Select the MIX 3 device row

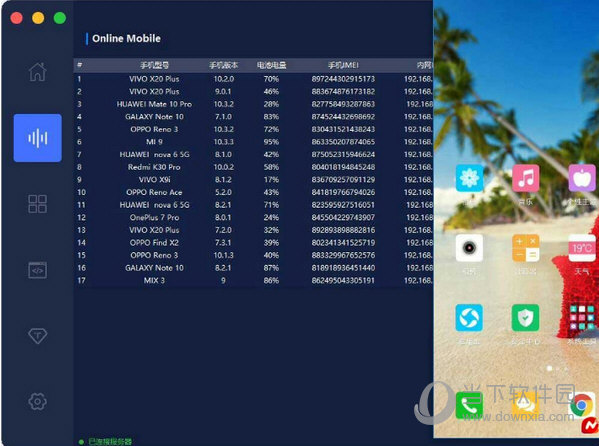(x=253, y=281)
